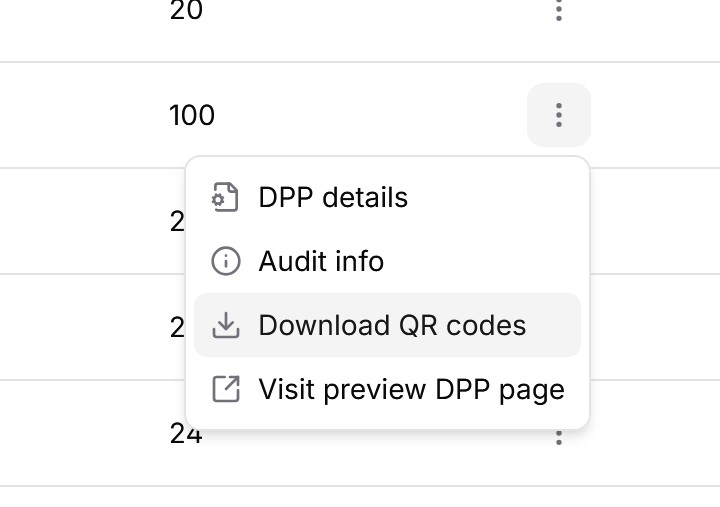The image size is (720, 507).
Task: Visit preview DPP page
Action: click(411, 389)
